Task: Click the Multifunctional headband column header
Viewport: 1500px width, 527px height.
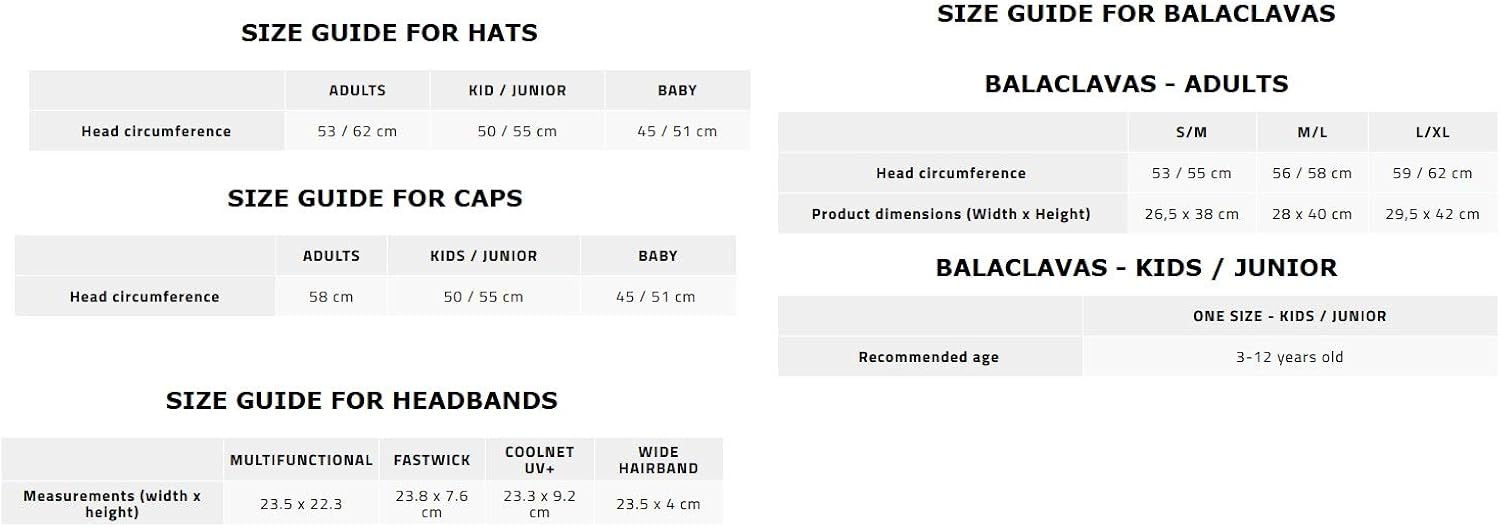Action: click(301, 460)
